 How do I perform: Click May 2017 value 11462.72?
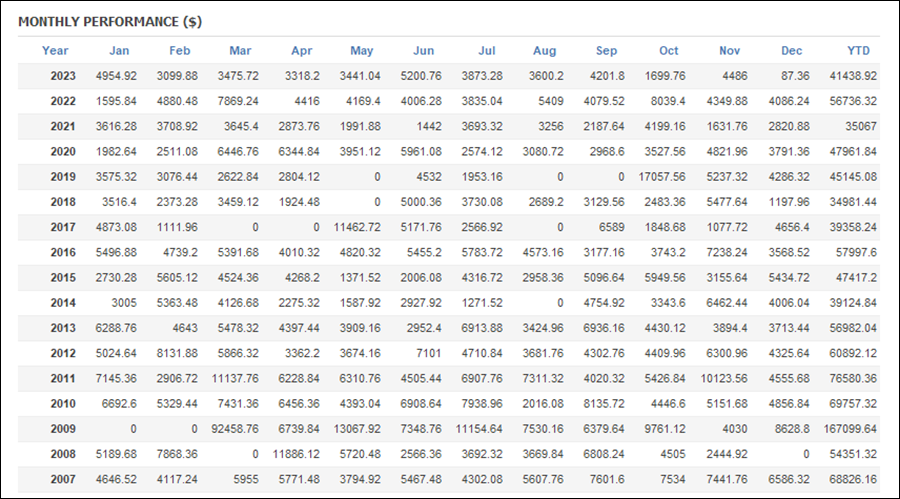click(x=357, y=227)
